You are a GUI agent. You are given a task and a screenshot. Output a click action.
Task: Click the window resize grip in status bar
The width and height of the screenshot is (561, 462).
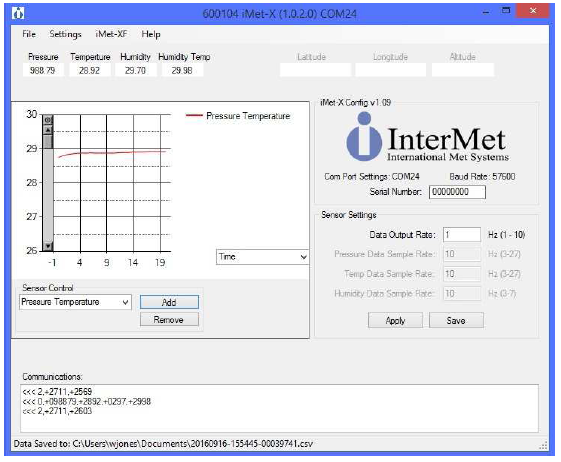point(543,445)
